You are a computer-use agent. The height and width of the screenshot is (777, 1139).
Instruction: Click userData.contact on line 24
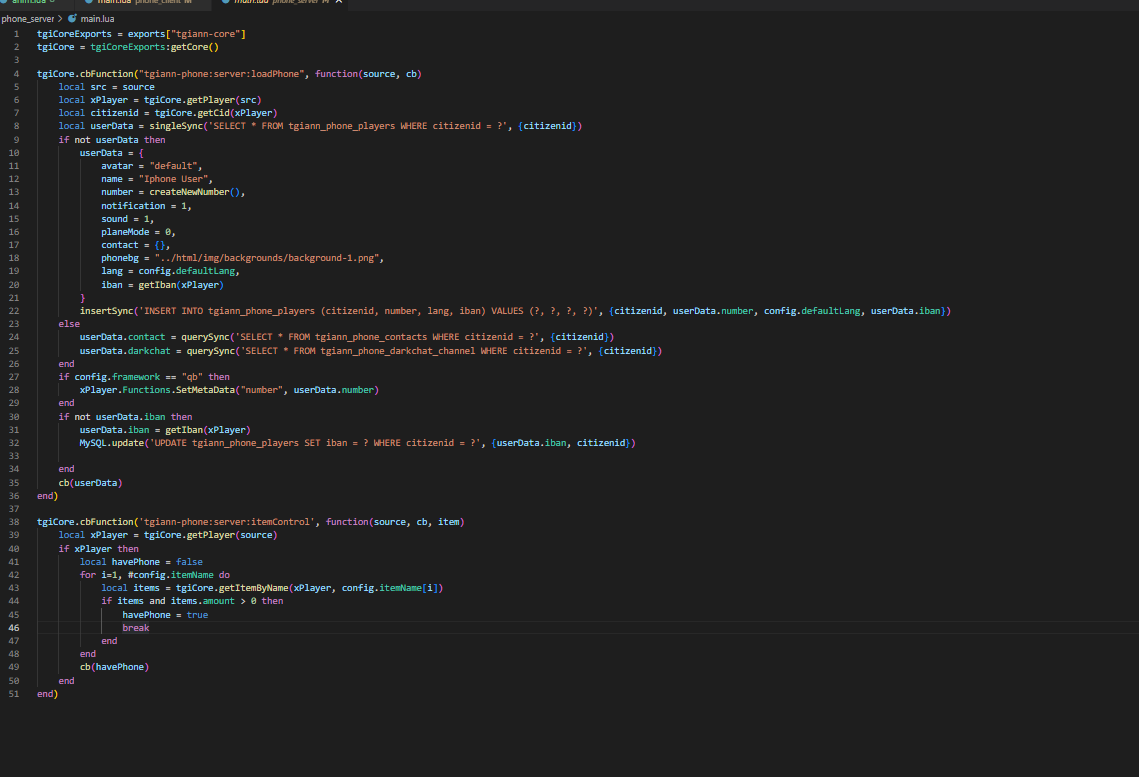pyautogui.click(x=122, y=338)
